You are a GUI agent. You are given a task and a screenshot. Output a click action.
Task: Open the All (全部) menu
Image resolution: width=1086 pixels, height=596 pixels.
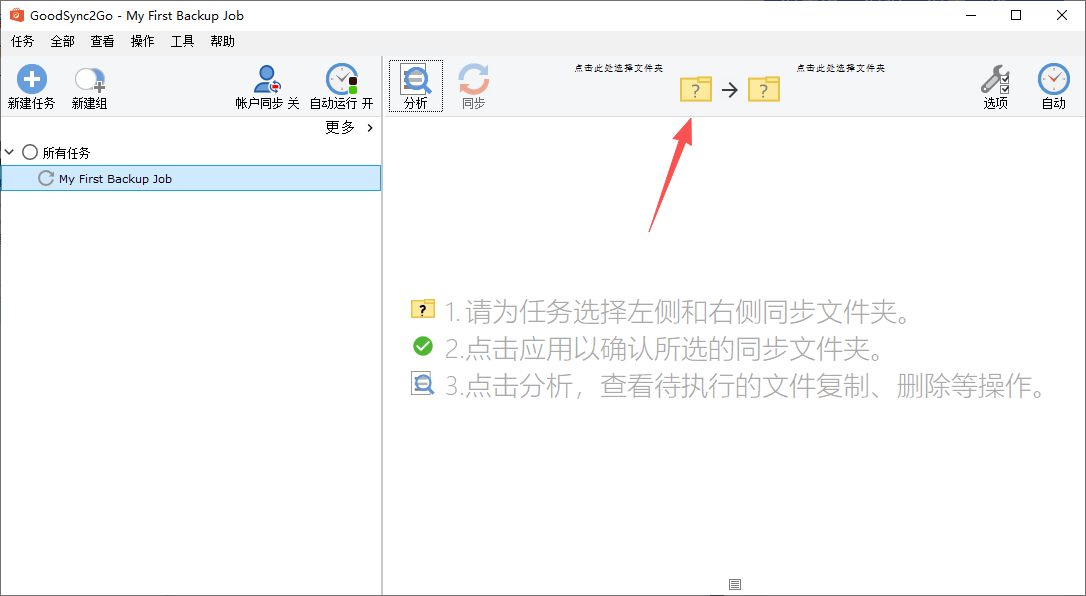coord(62,42)
